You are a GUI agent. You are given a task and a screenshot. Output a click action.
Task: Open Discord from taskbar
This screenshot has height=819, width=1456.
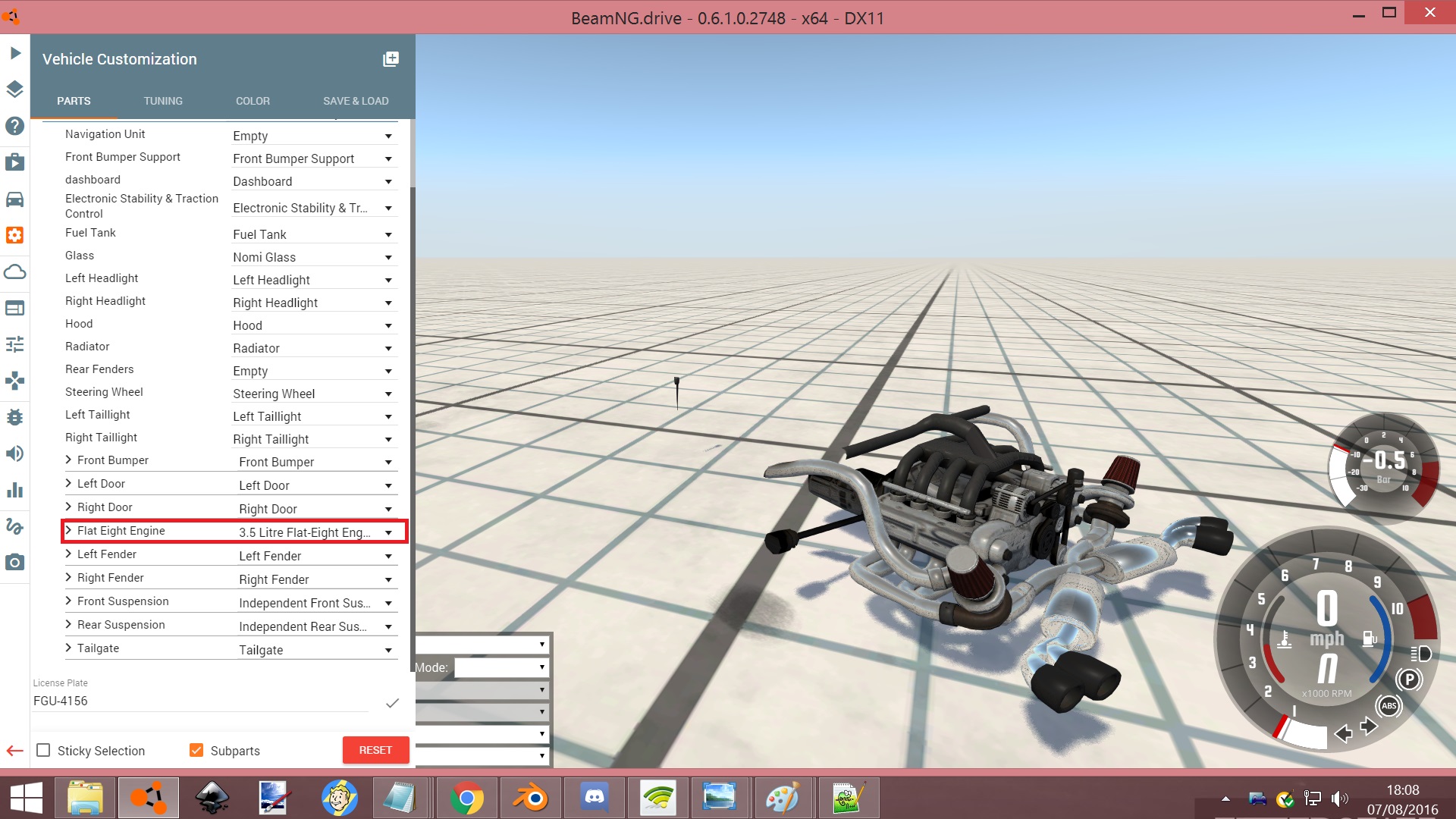(x=595, y=798)
